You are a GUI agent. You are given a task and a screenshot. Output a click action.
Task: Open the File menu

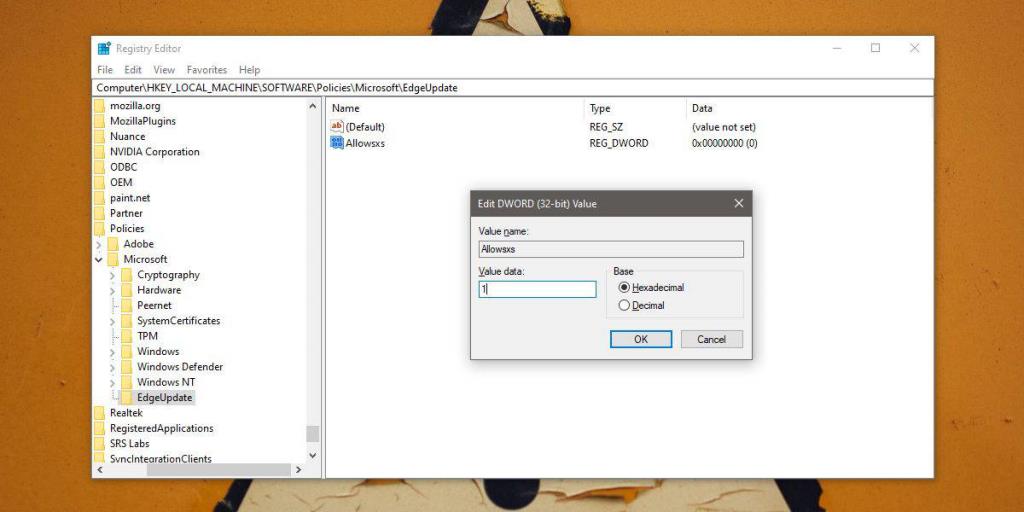(x=104, y=70)
